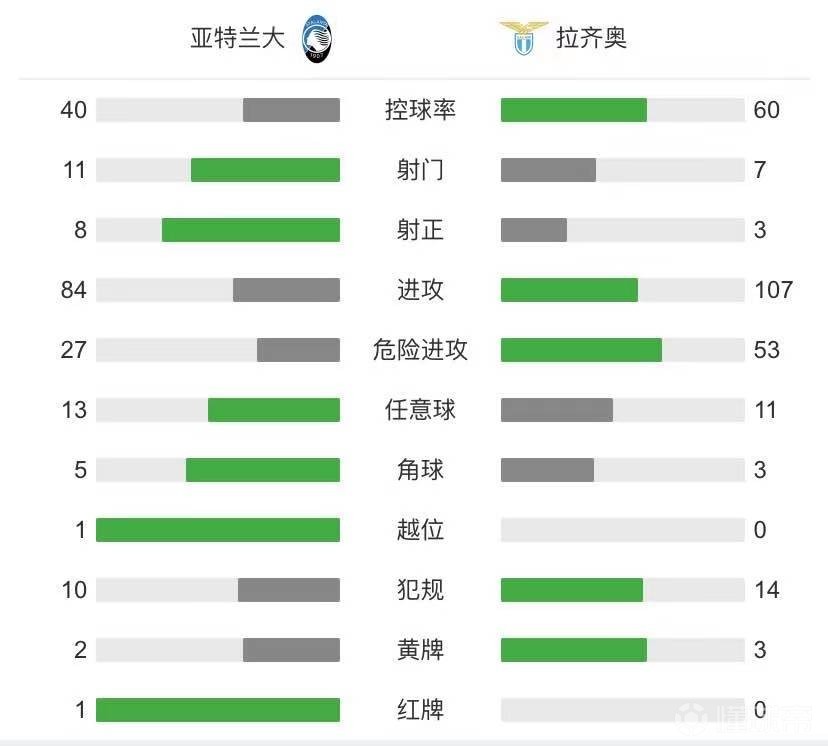The height and width of the screenshot is (746, 828).
Task: Click Atalanta's green 射门 shots bar
Action: tap(265, 170)
